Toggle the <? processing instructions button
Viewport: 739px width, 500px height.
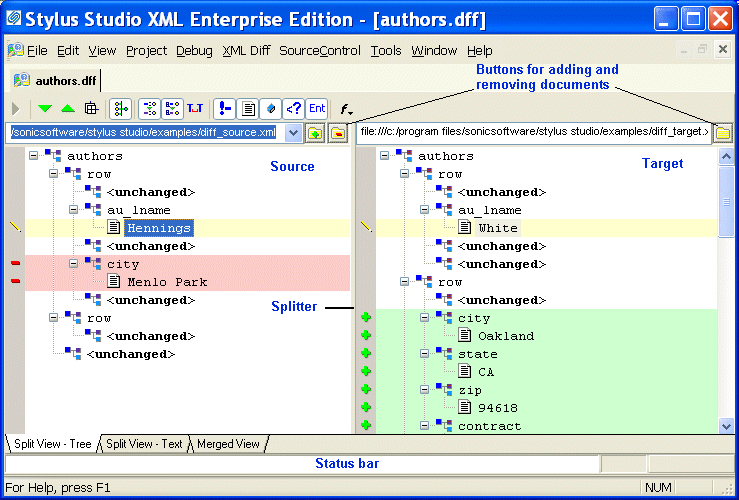[x=294, y=109]
